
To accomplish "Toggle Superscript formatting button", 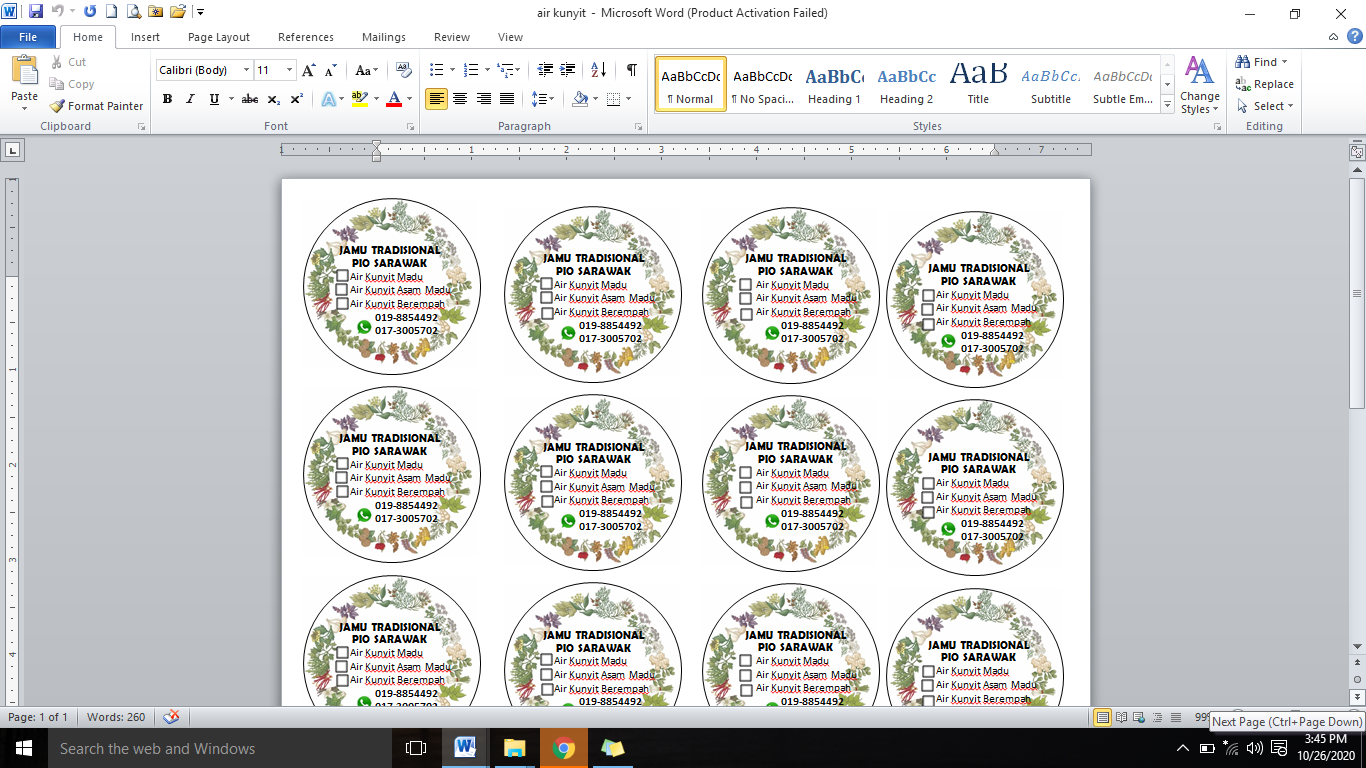I will pos(297,99).
